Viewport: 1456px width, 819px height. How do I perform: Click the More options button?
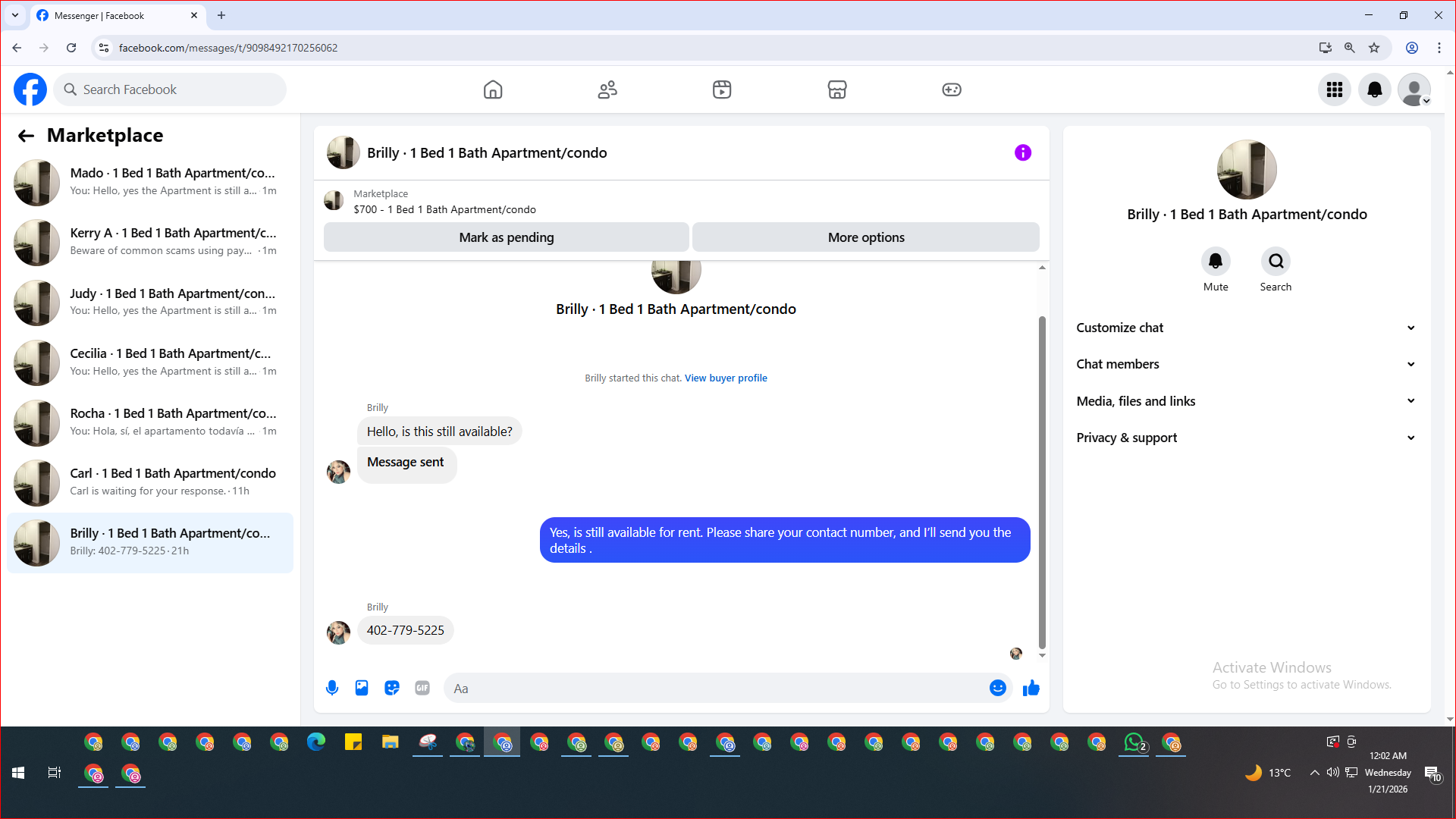[x=866, y=237]
